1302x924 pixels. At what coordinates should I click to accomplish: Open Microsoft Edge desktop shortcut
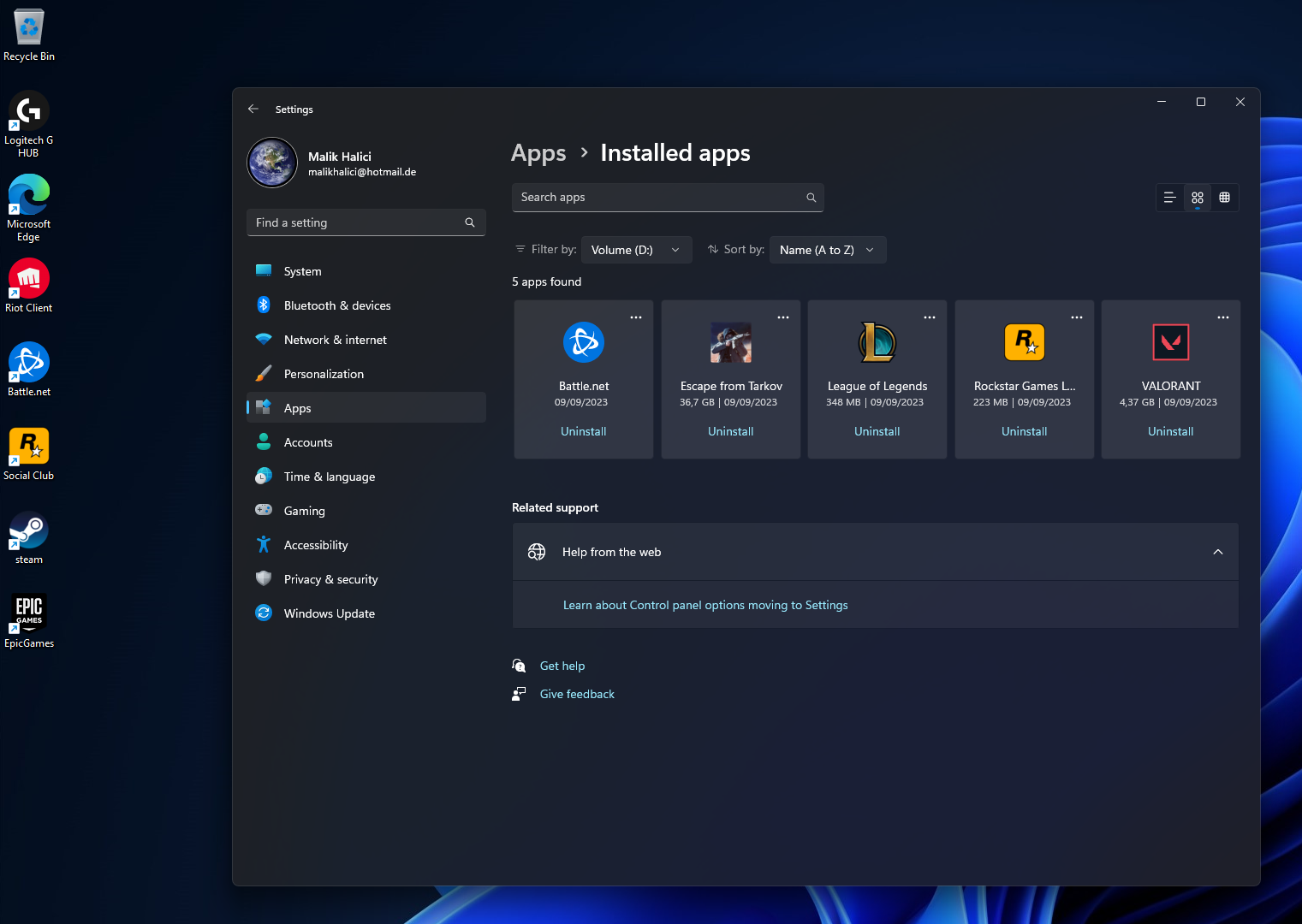pyautogui.click(x=29, y=208)
